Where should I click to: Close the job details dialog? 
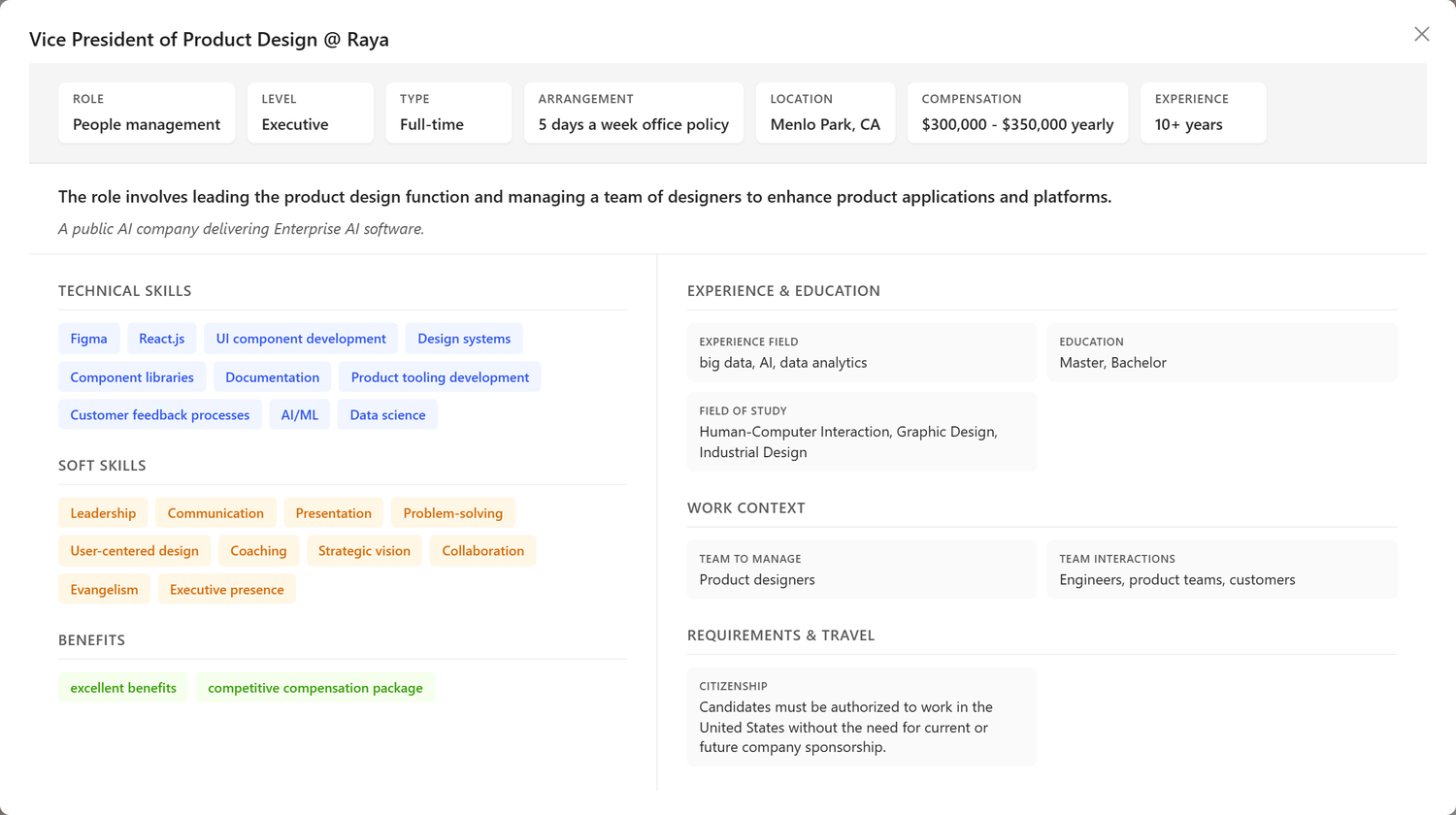1421,34
